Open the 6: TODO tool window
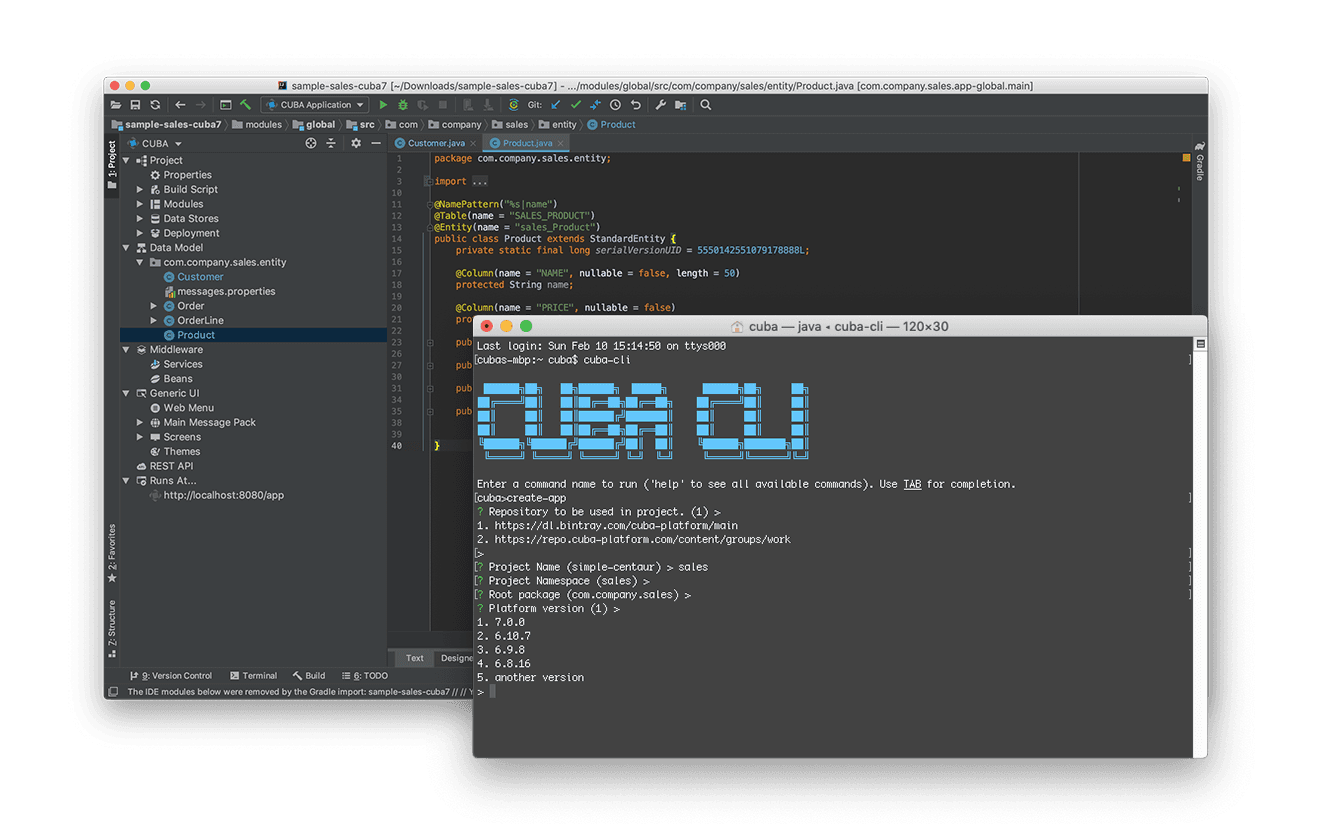Viewport: 1320px width, 840px height. pyautogui.click(x=365, y=676)
